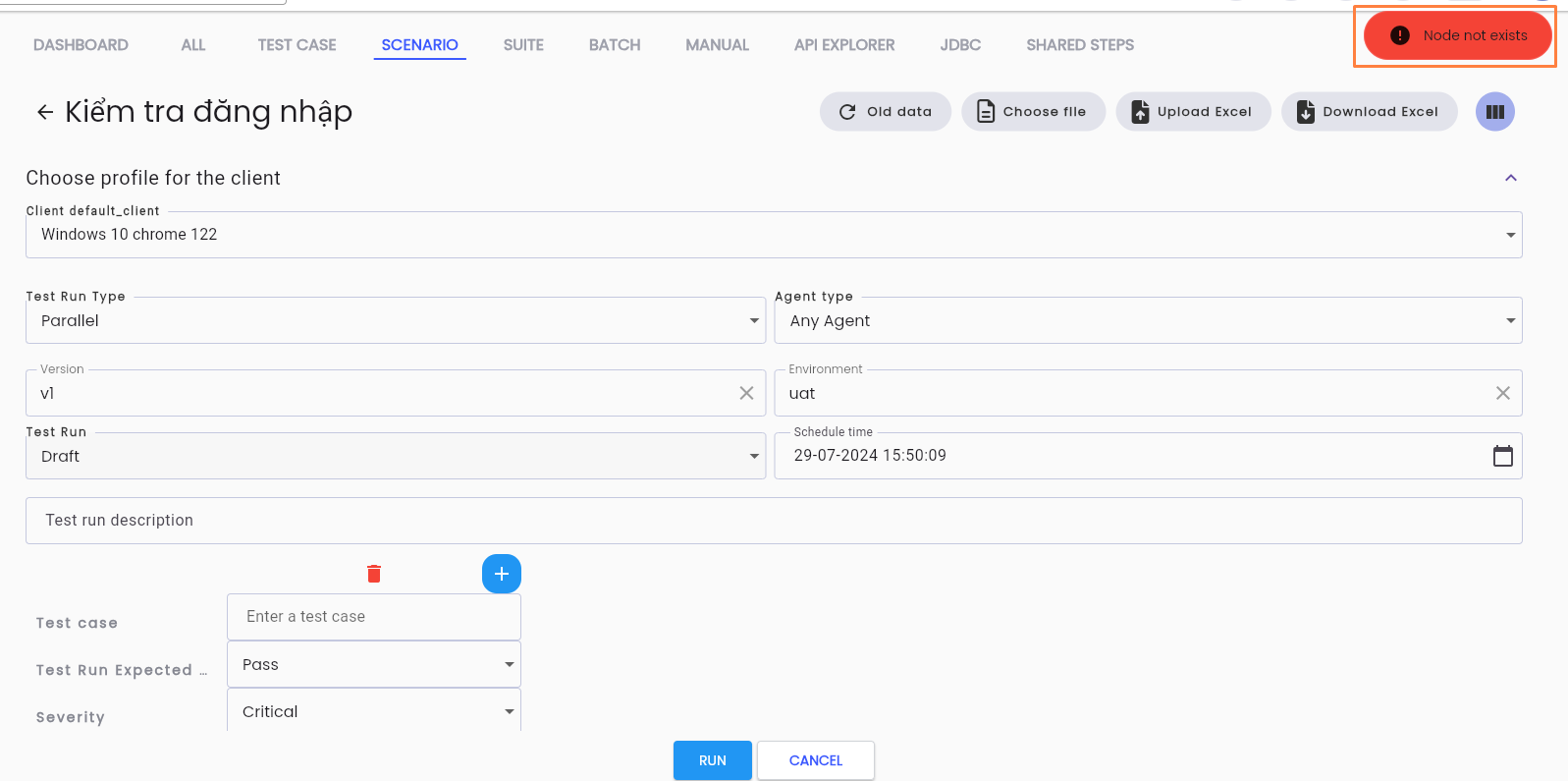This screenshot has height=781, width=1568.
Task: Open the Test Run Type dropdown
Action: (396, 320)
